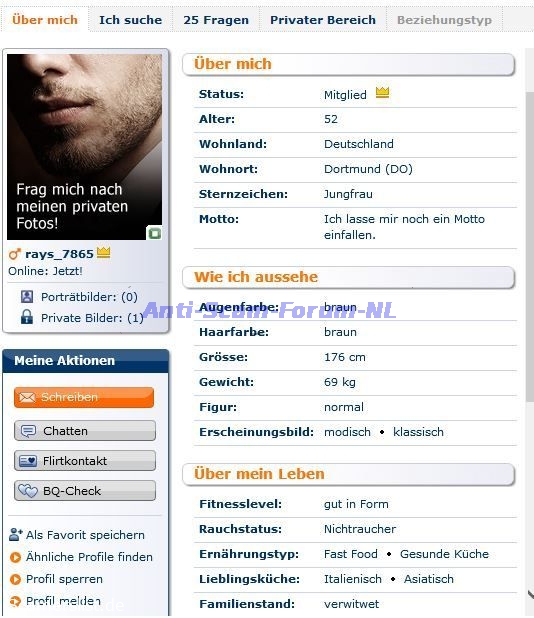
Task: Switch to the Ich suche tab
Action: pos(130,20)
